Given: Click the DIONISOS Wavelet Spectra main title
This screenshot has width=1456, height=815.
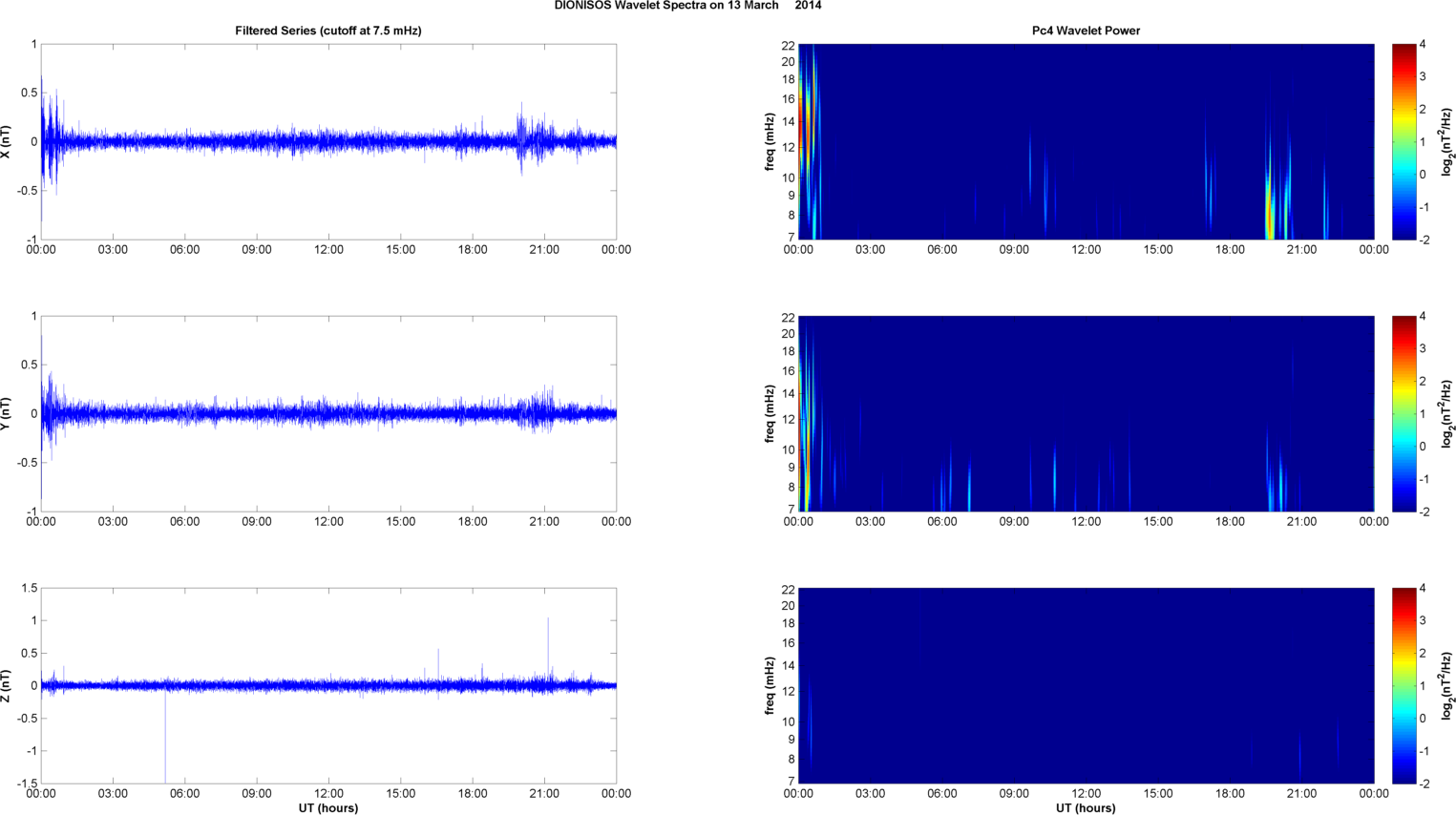Looking at the screenshot, I should [x=687, y=6].
